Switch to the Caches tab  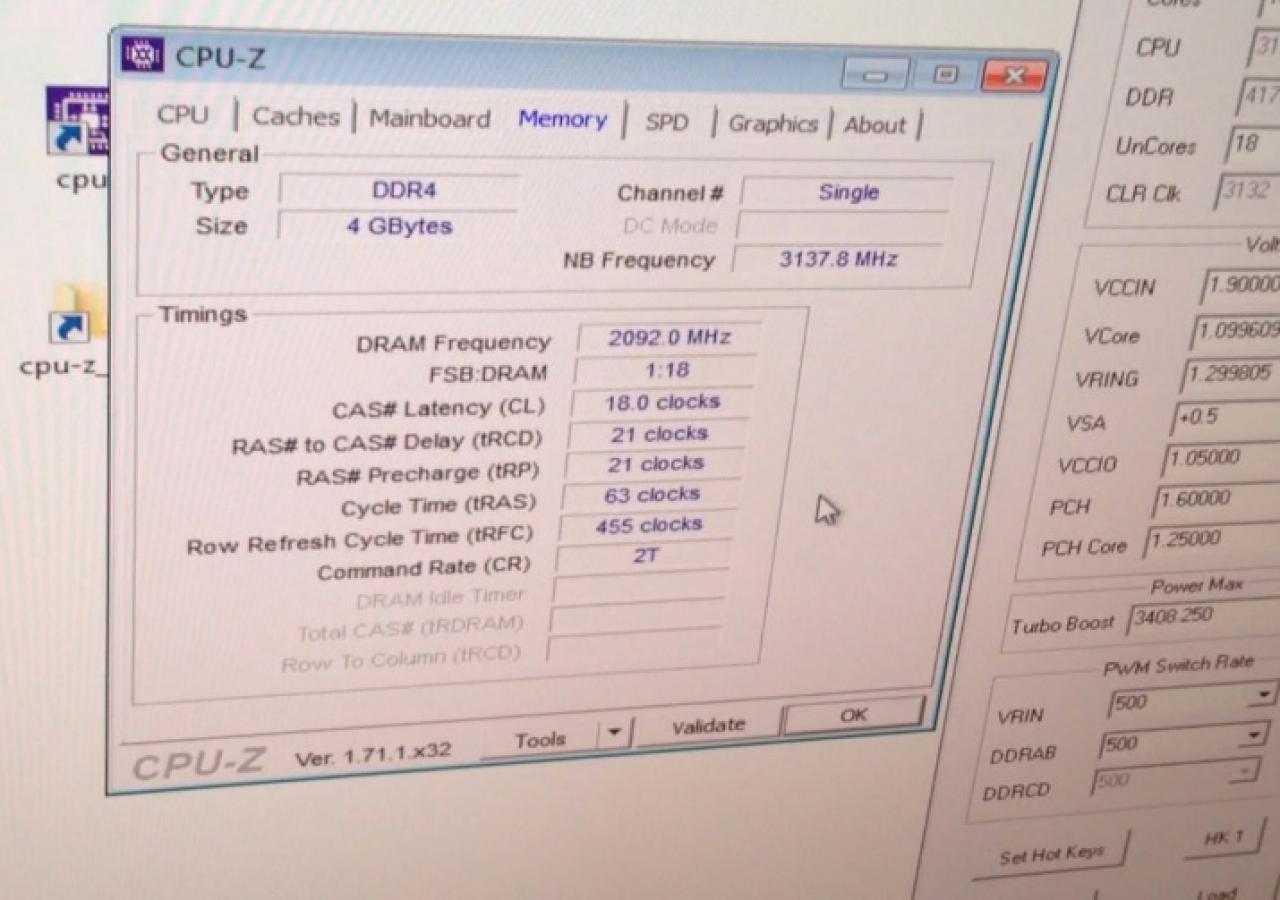pyautogui.click(x=296, y=116)
